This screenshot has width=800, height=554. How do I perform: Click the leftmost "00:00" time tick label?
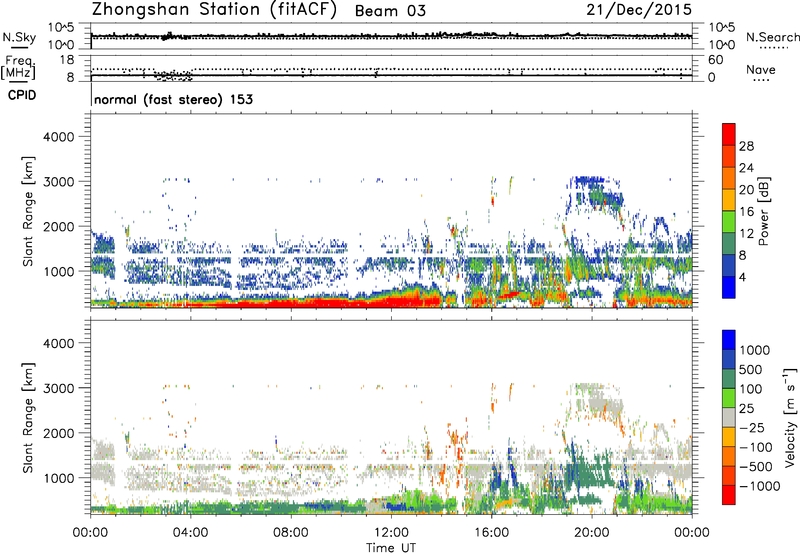pos(90,533)
